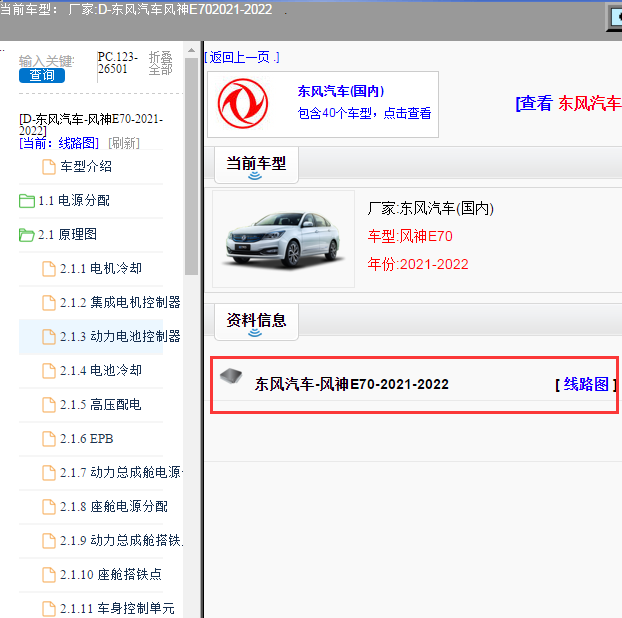Image resolution: width=622 pixels, height=618 pixels.
Task: Select 2.1.4 电池冷却 text
Action: tap(101, 370)
